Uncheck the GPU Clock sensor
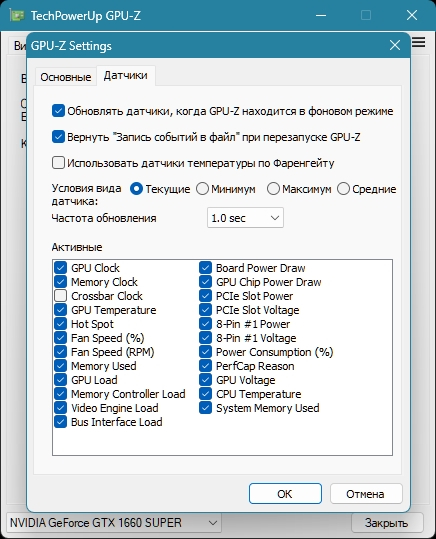The width and height of the screenshot is (436, 539). pyautogui.click(x=61, y=268)
